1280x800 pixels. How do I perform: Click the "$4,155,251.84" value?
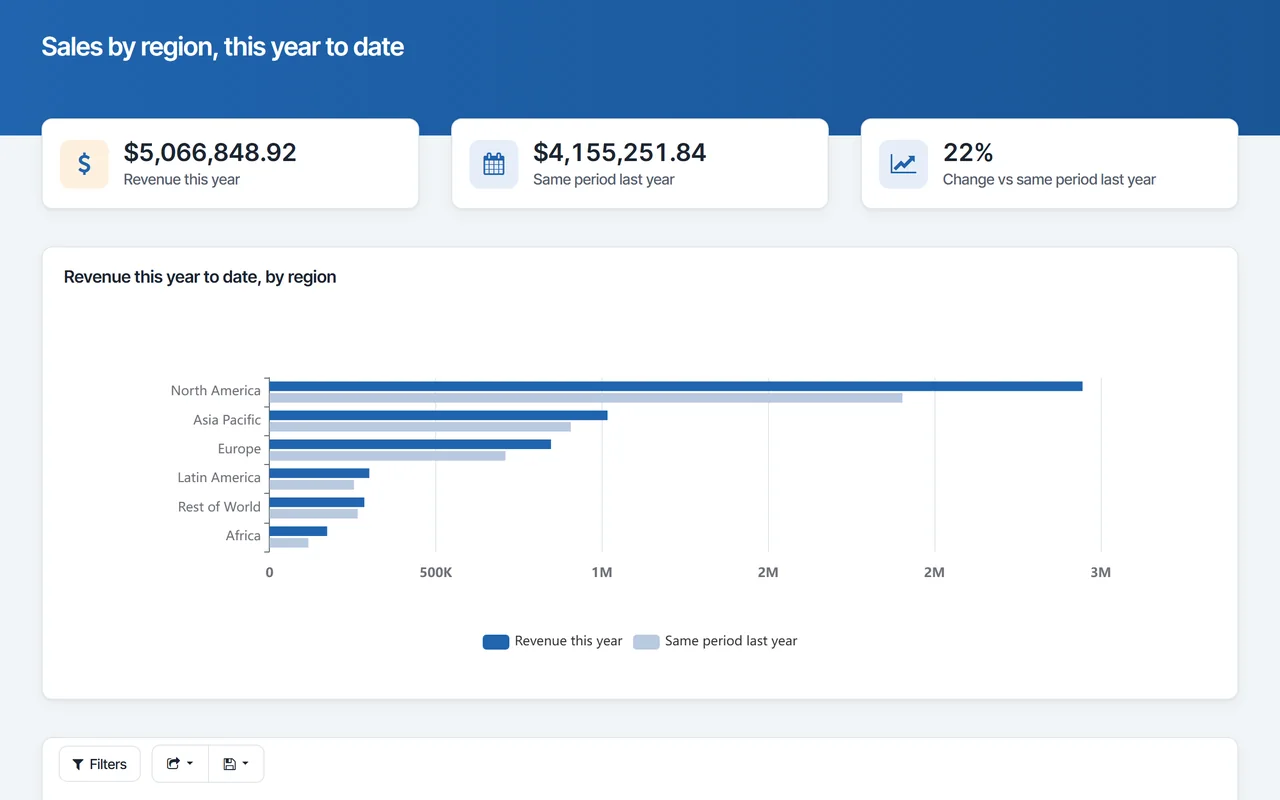pos(620,152)
